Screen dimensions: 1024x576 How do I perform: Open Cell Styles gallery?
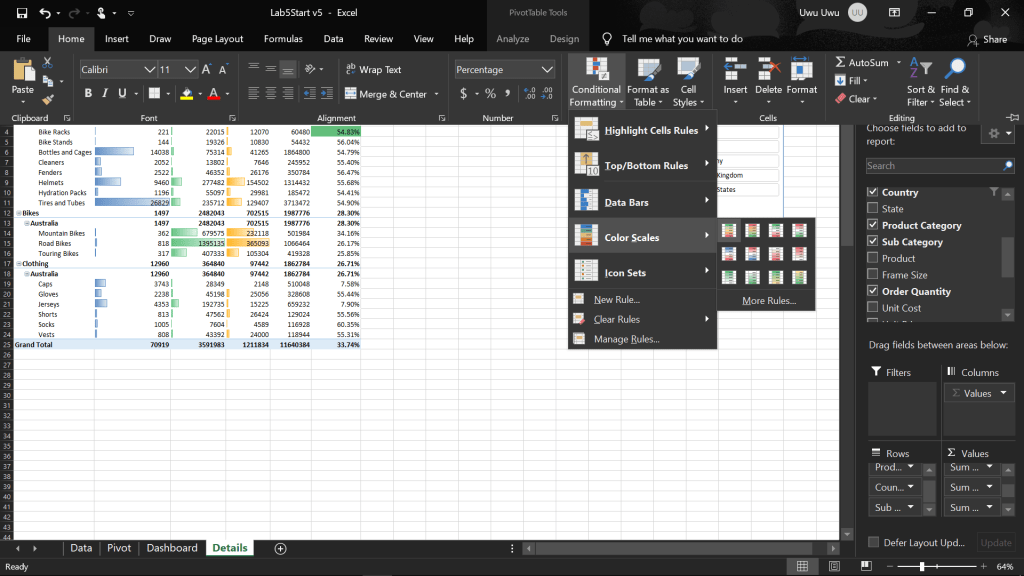(x=686, y=81)
